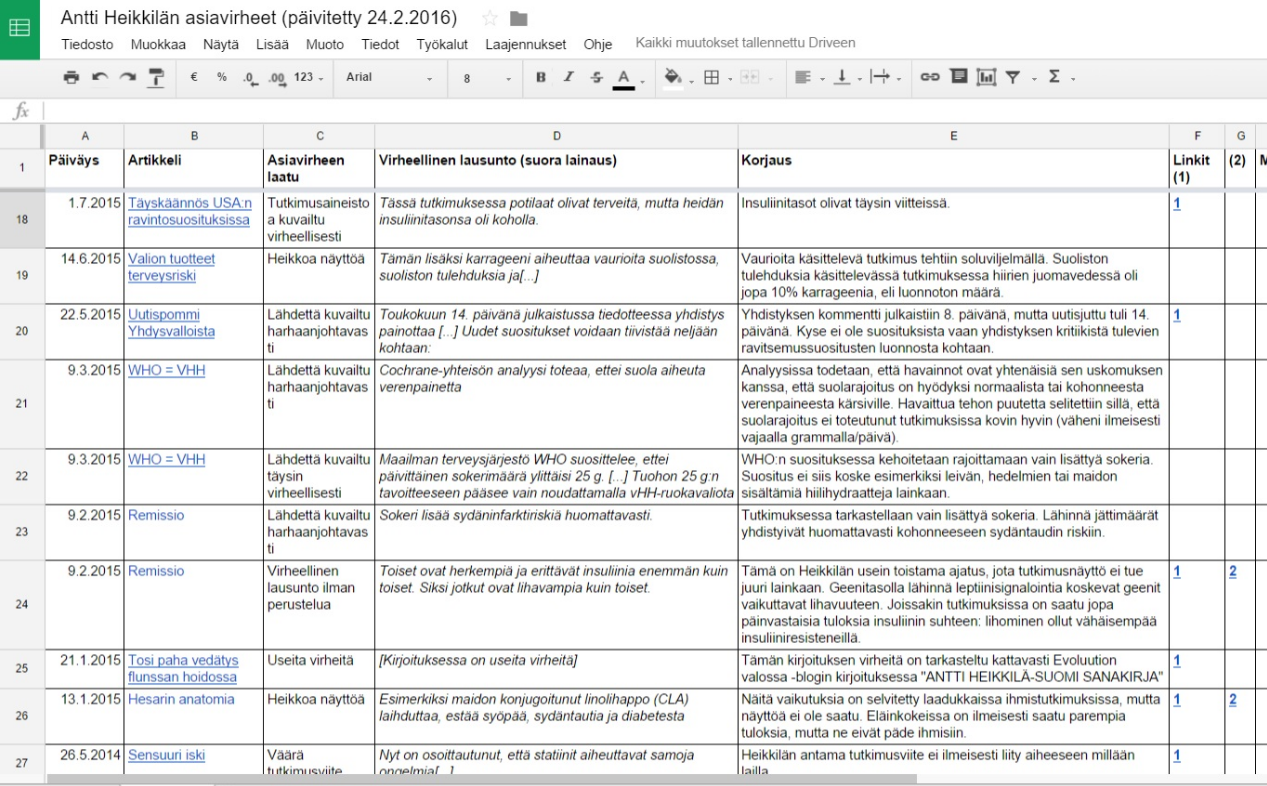
Task: Open the Tiedosto menu
Action: point(87,44)
